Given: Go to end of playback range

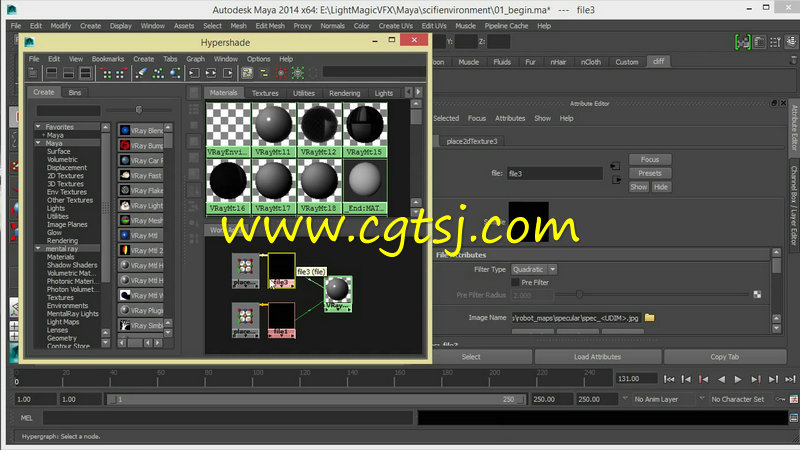Looking at the screenshot, I should pos(790,379).
